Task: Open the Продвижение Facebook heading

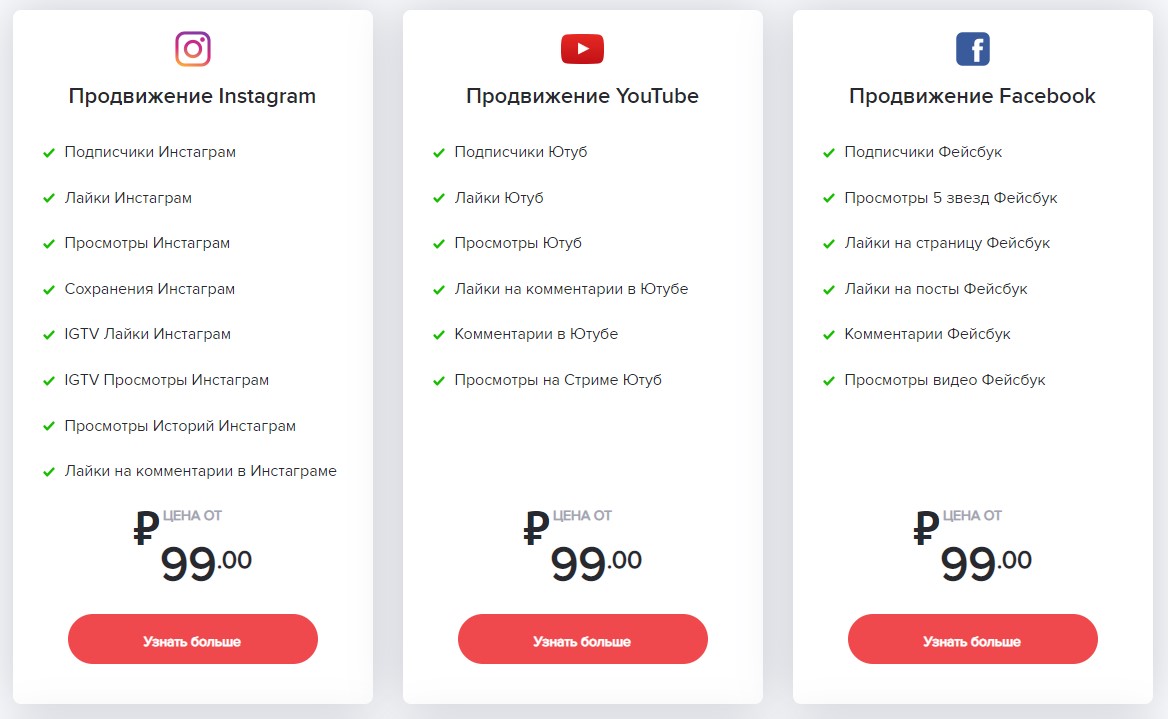Action: pos(972,96)
